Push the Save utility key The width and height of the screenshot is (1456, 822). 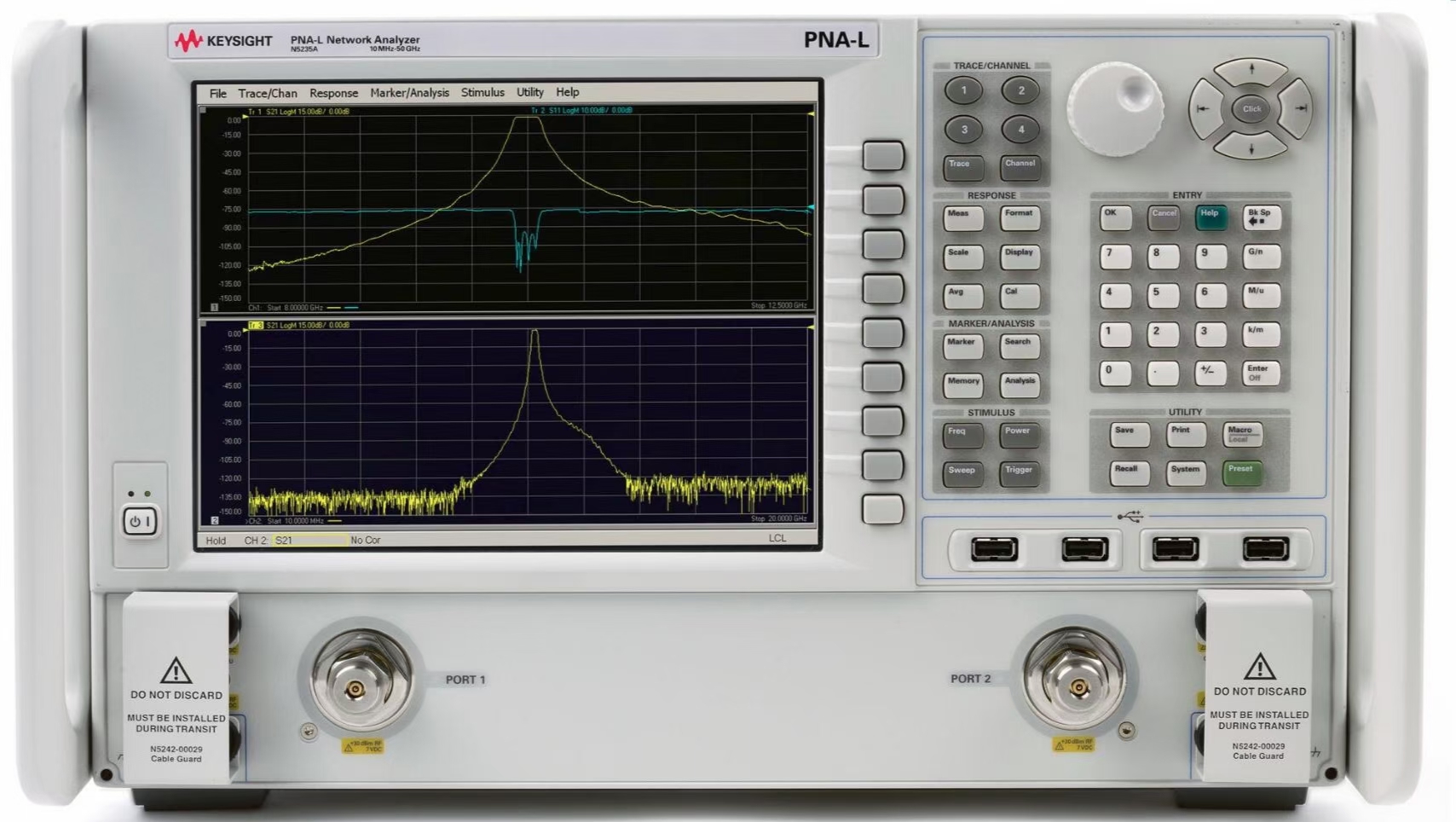click(1130, 435)
